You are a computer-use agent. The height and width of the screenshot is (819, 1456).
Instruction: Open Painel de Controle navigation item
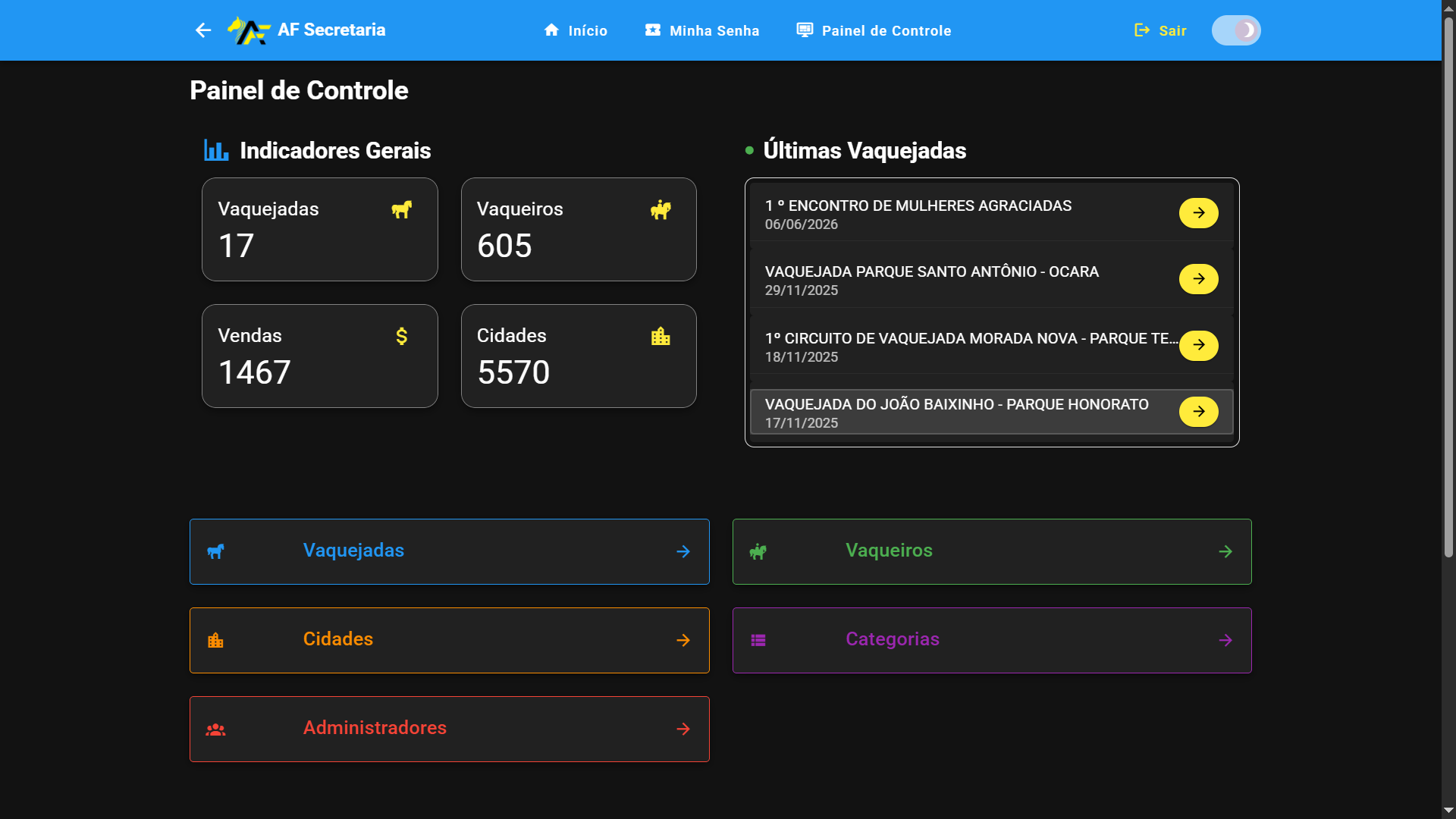(x=874, y=30)
